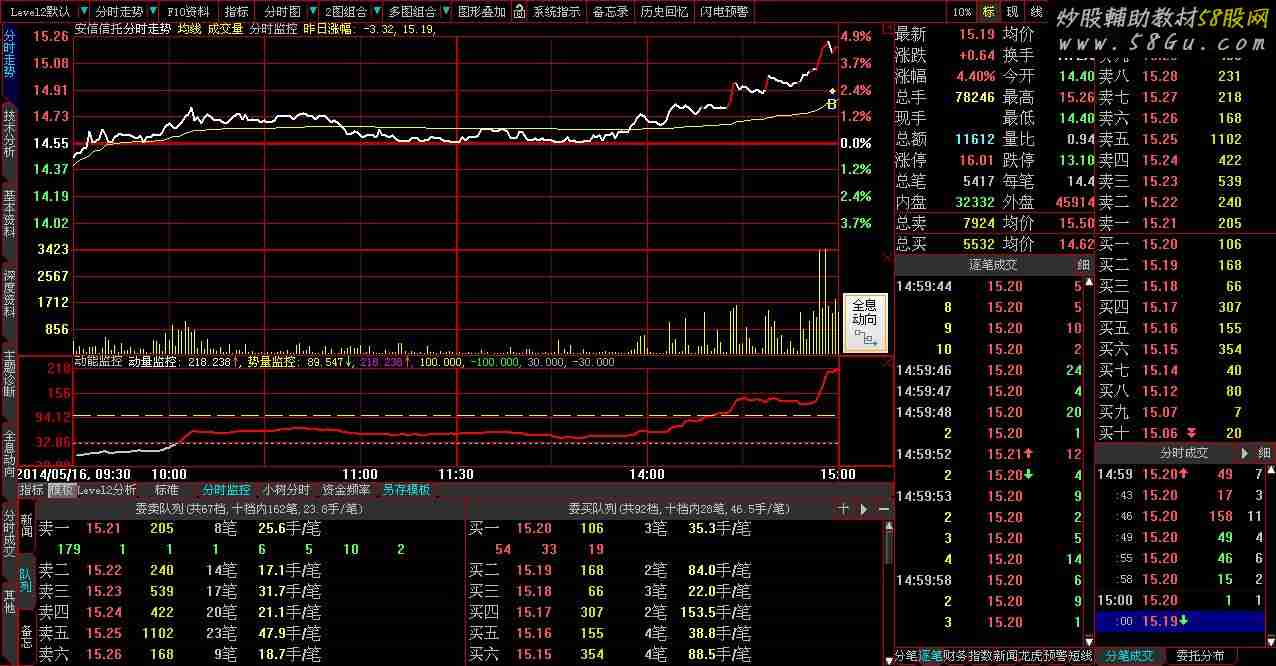Image resolution: width=1276 pixels, height=666 pixels.
Task: Select 多图组合 multi-chart layout
Action: (x=412, y=11)
